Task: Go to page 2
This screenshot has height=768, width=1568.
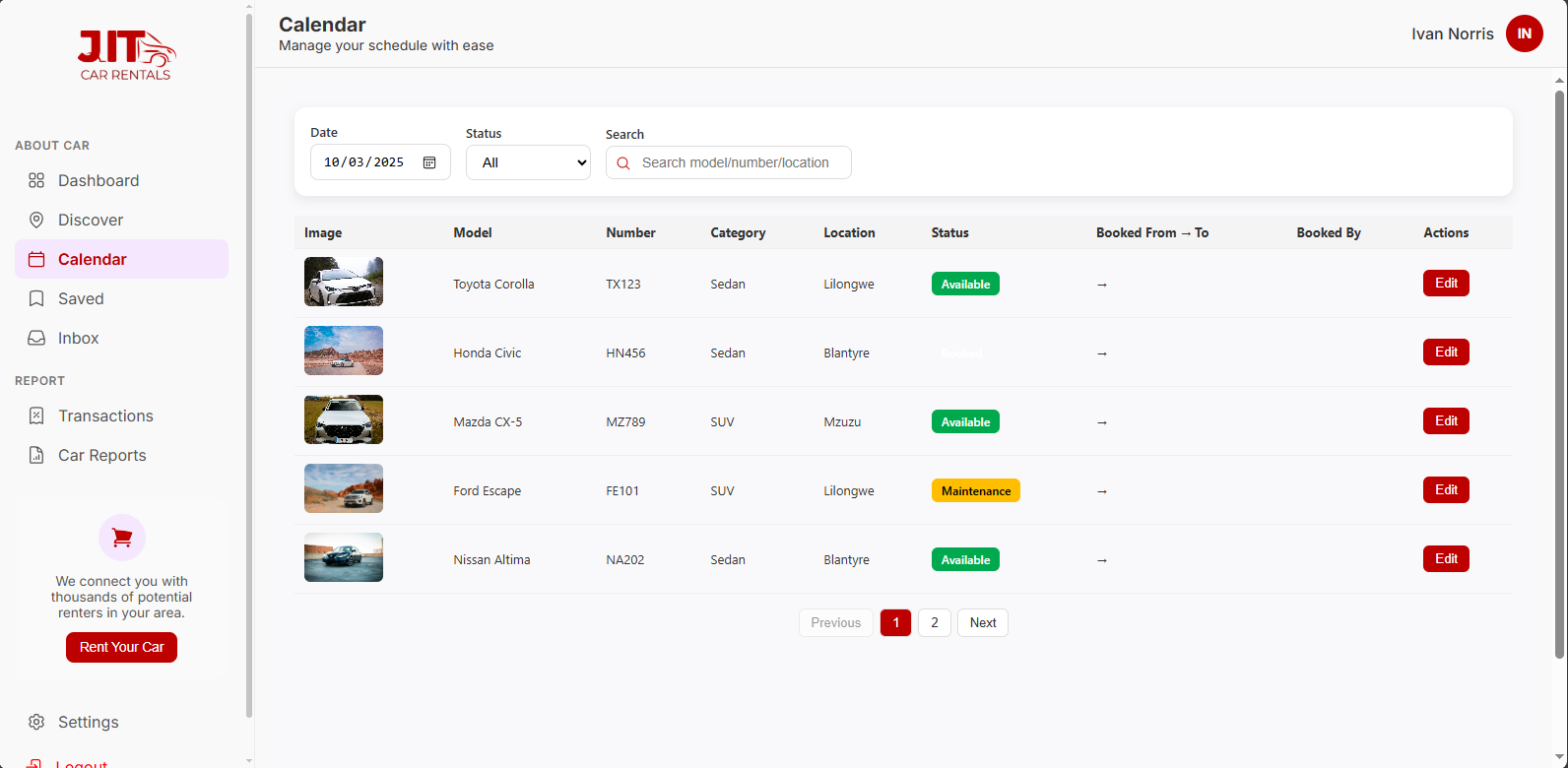Action: [935, 622]
